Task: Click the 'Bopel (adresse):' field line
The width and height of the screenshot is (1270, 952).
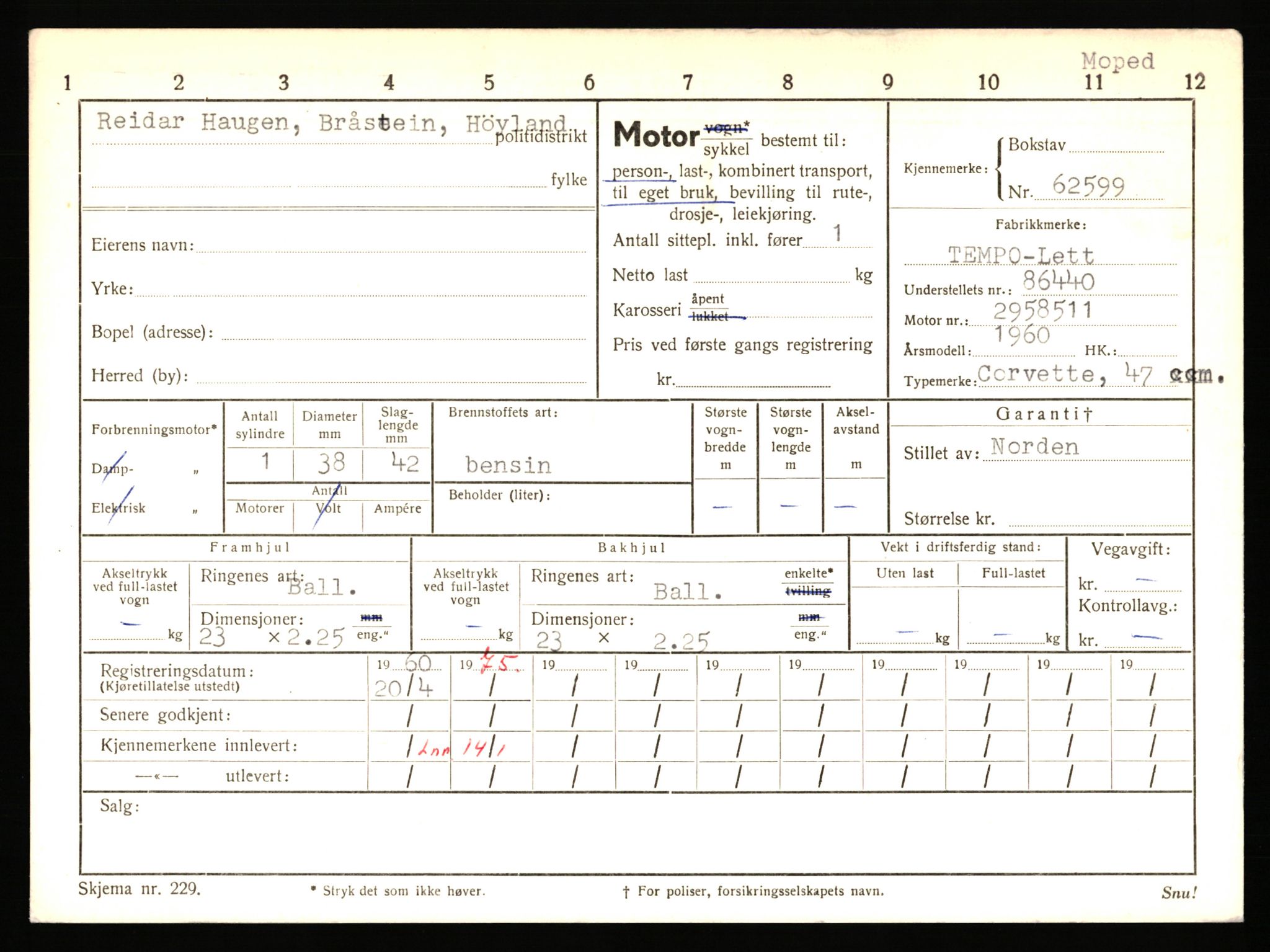Action: coord(404,333)
